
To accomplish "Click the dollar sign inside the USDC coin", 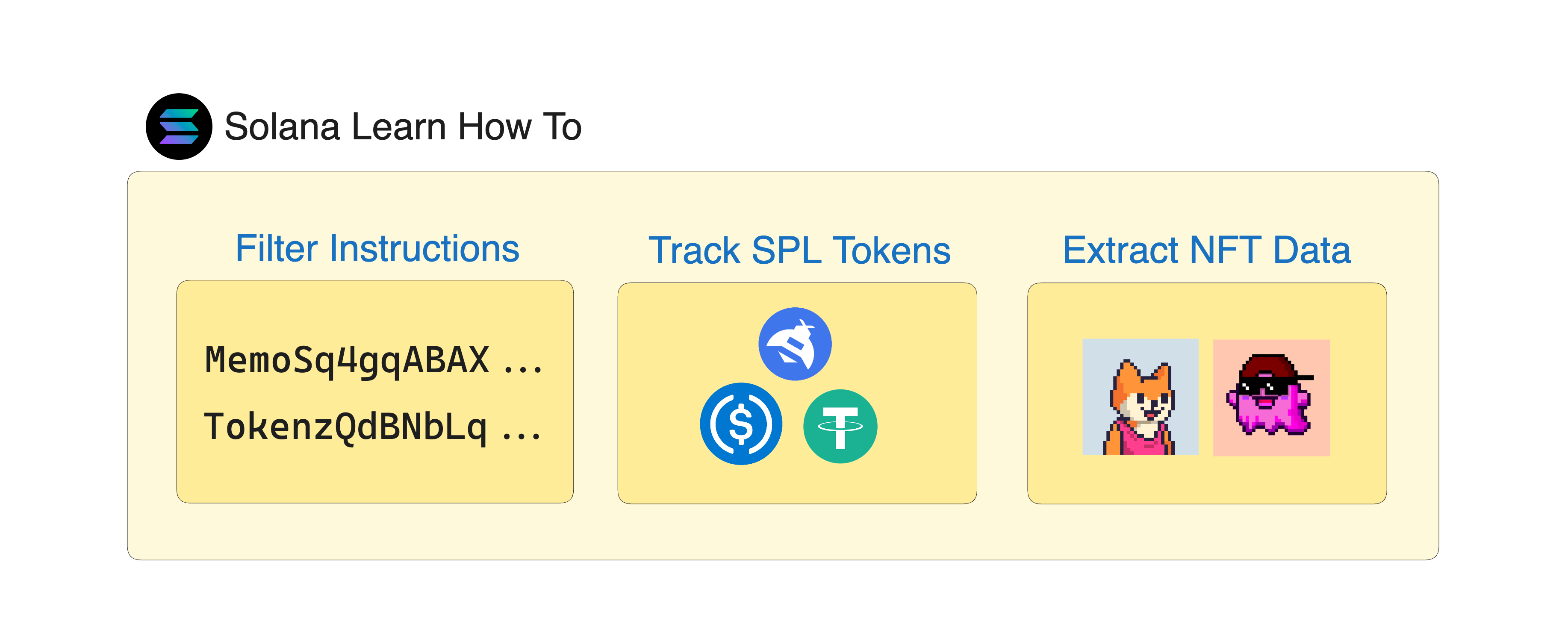I will [x=741, y=424].
